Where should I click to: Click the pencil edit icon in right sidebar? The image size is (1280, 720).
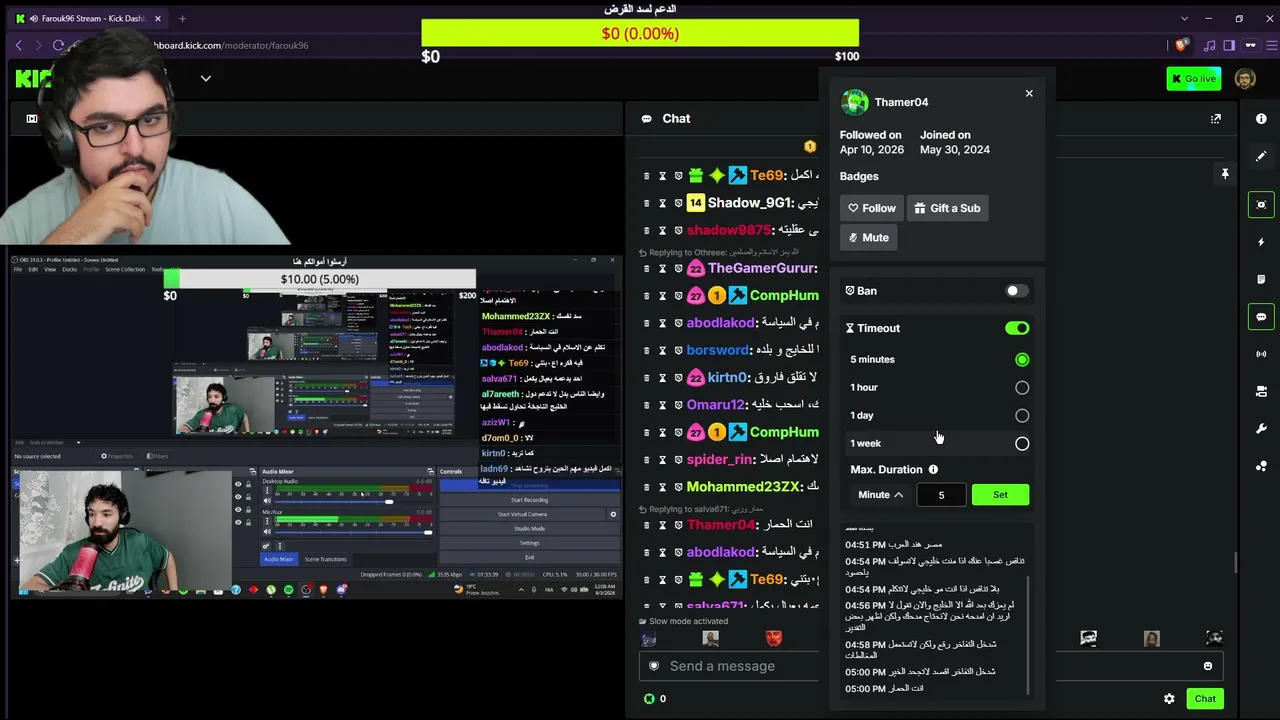pos(1261,157)
